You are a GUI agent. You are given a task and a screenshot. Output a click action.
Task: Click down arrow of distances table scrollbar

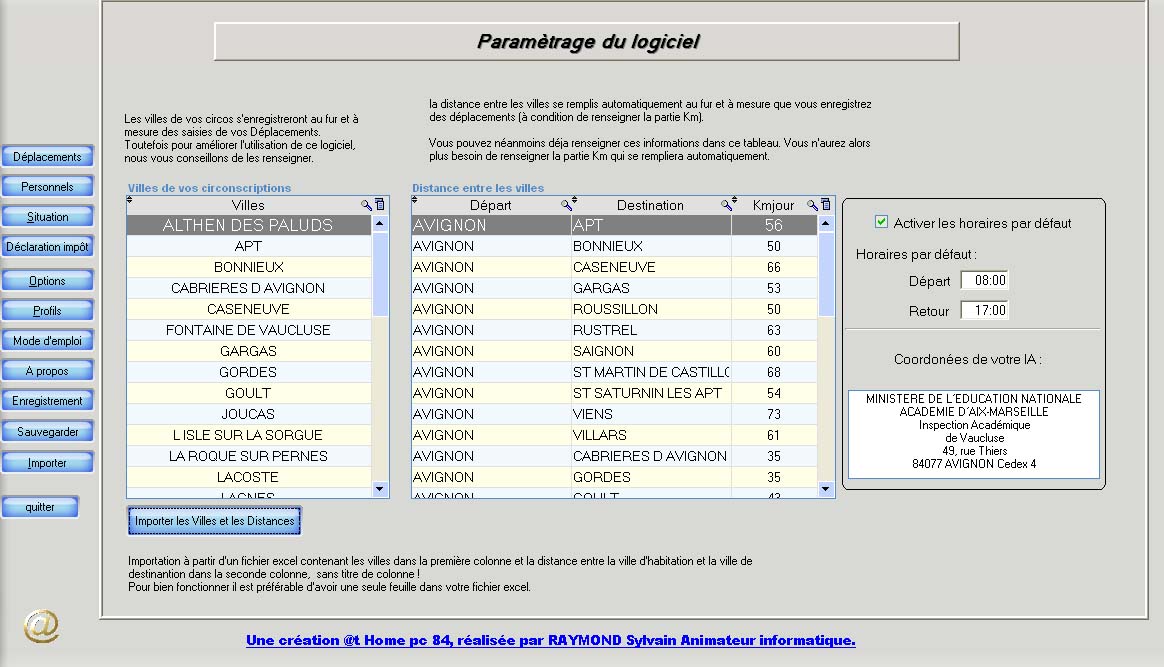(x=826, y=489)
